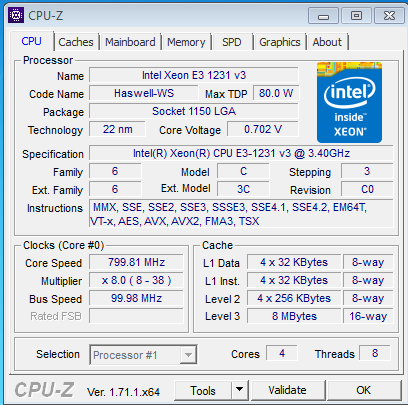Switch to the Caches tab

[x=76, y=42]
